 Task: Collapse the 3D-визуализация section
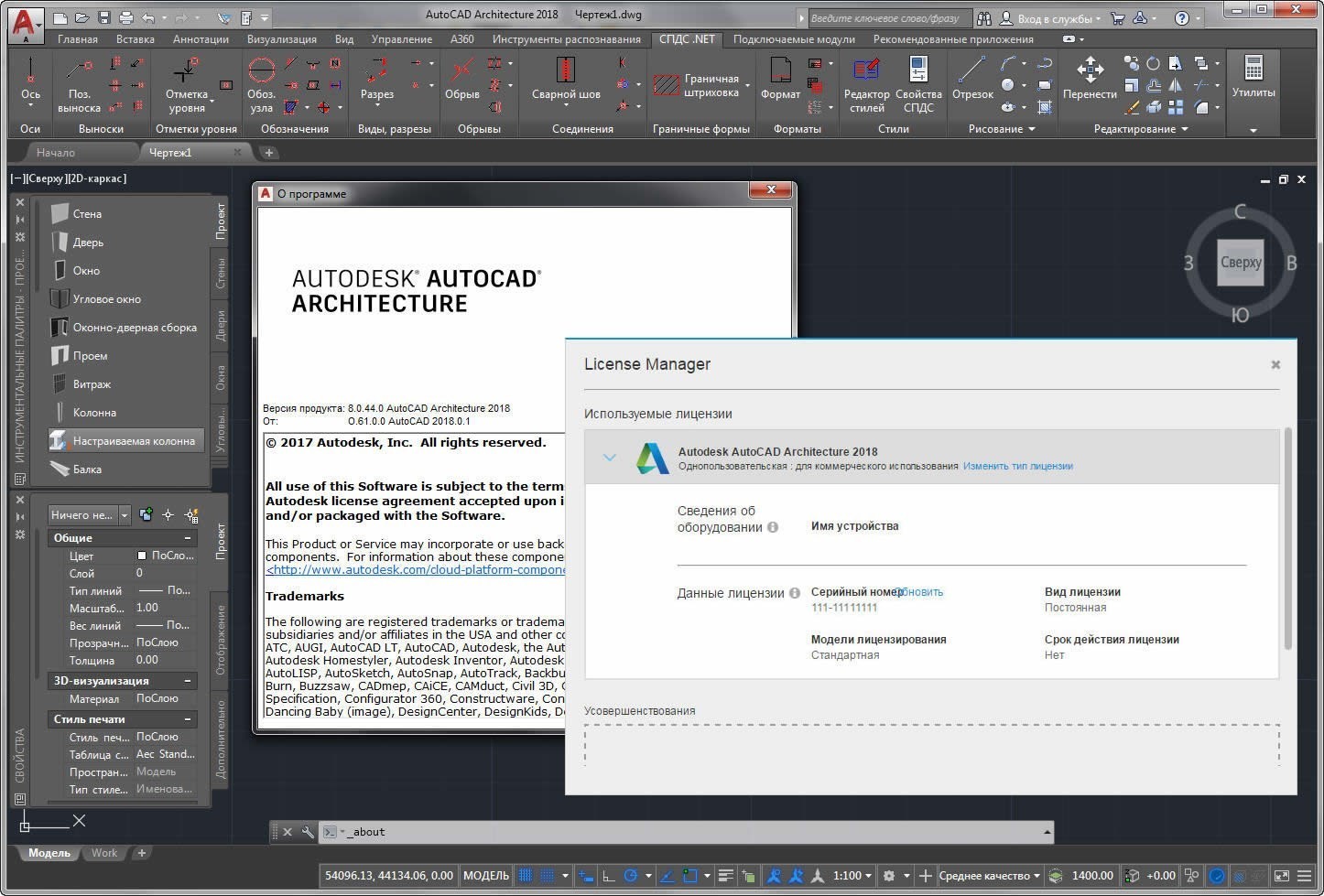pos(187,681)
